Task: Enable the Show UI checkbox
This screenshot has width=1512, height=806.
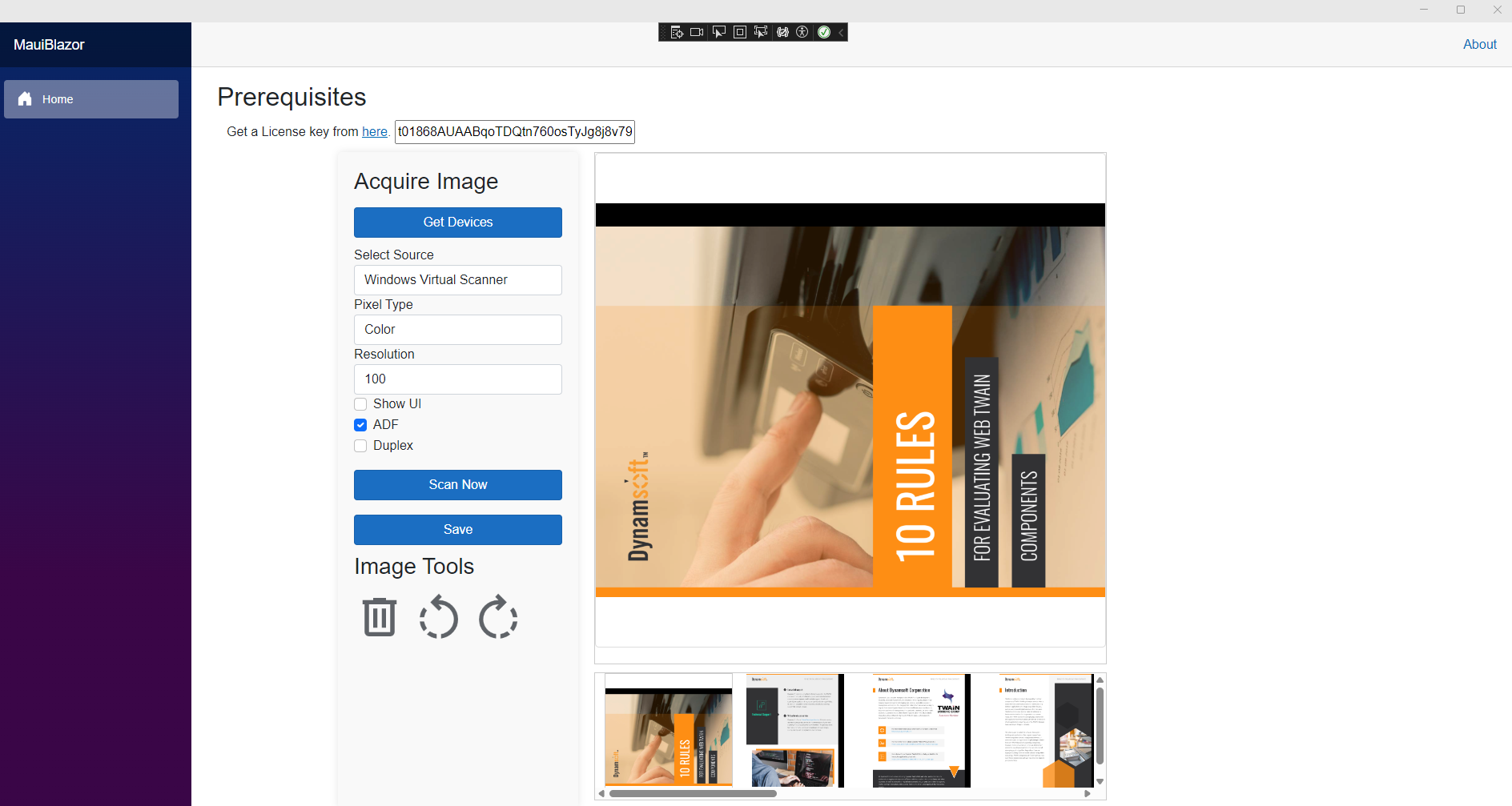Action: [x=361, y=404]
